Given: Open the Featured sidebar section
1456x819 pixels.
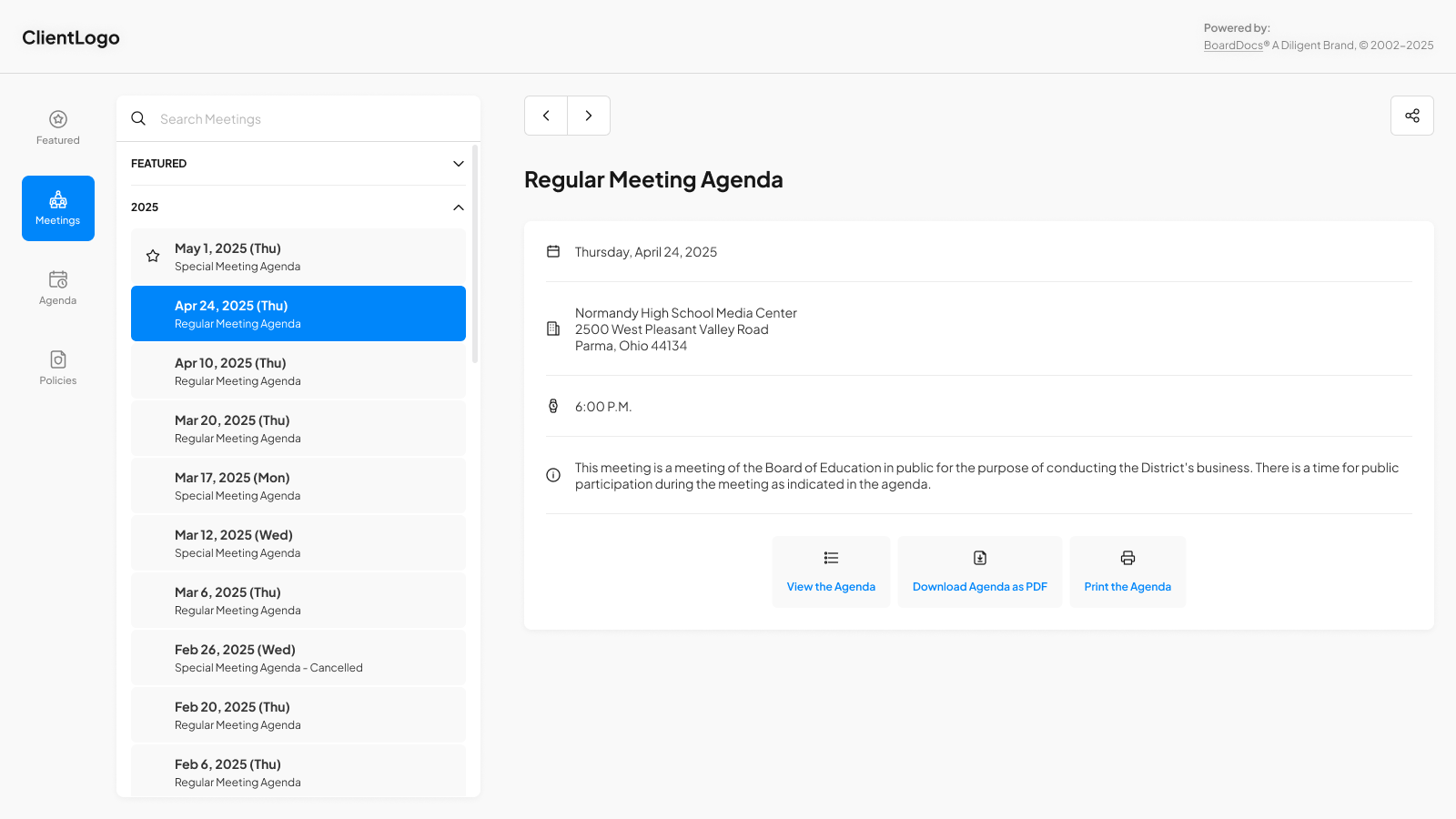Looking at the screenshot, I should [x=58, y=127].
